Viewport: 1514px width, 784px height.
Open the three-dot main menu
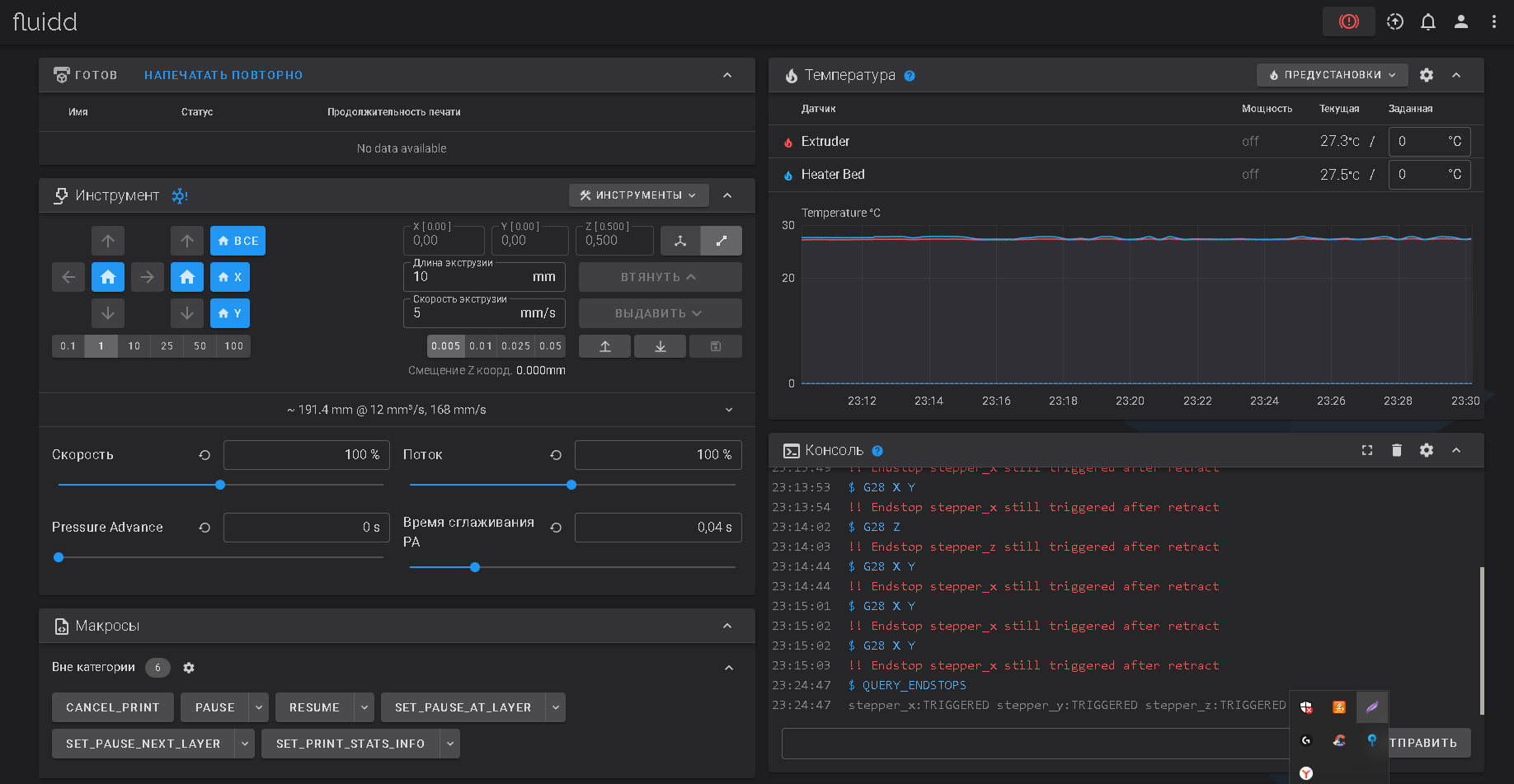click(1493, 21)
